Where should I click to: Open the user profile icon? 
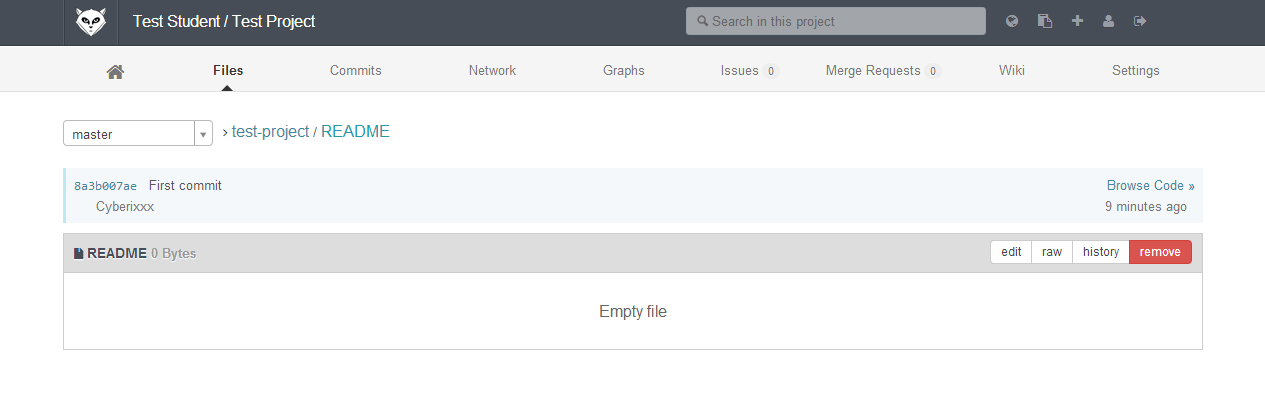1108,21
